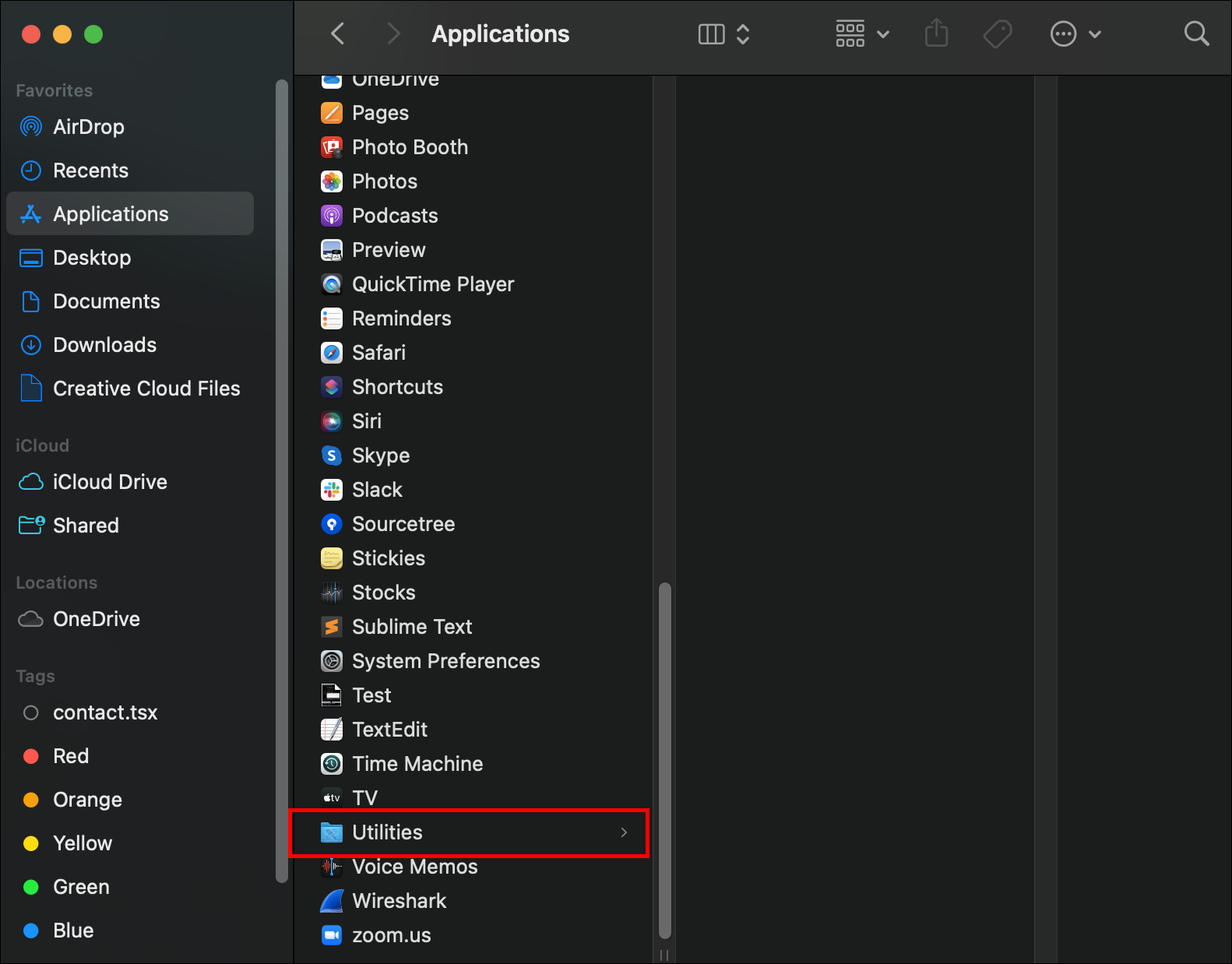Image resolution: width=1232 pixels, height=964 pixels.
Task: Go back with the left chevron
Action: [338, 33]
